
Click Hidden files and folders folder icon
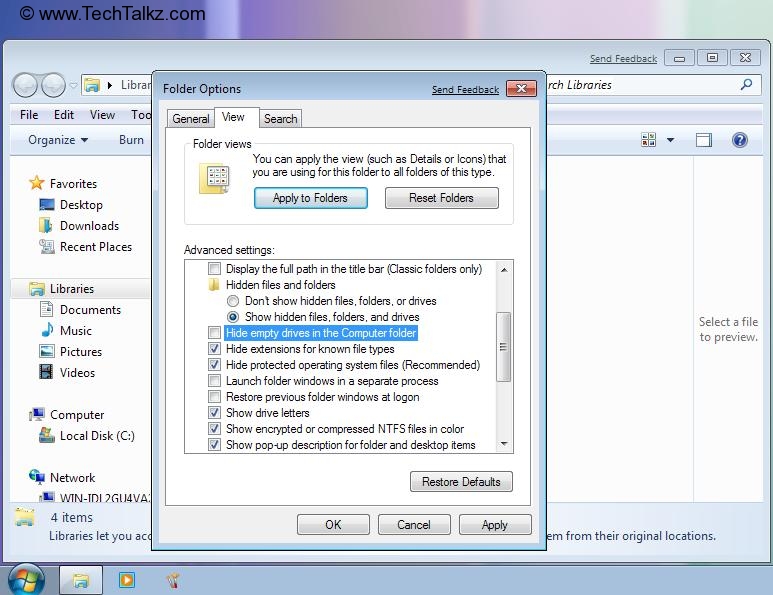point(214,285)
